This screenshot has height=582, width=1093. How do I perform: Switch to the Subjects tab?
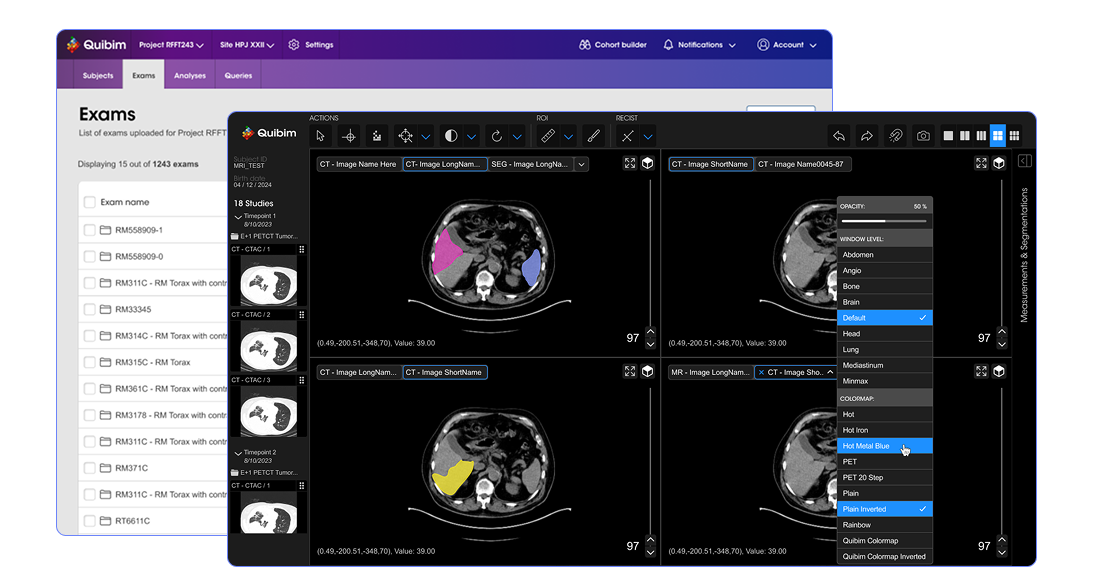(x=98, y=75)
